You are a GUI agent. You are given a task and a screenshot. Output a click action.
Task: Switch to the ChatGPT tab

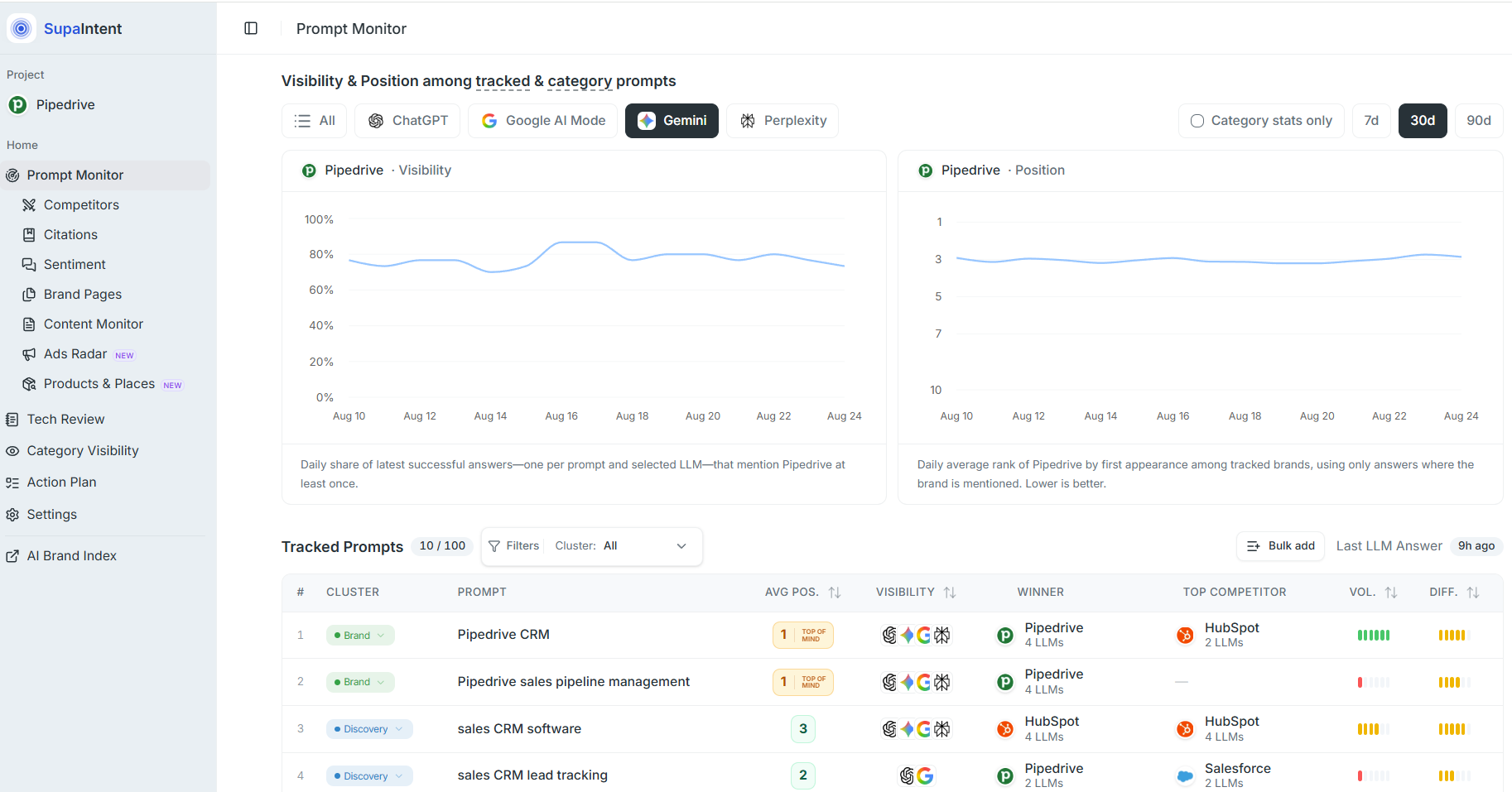click(407, 121)
